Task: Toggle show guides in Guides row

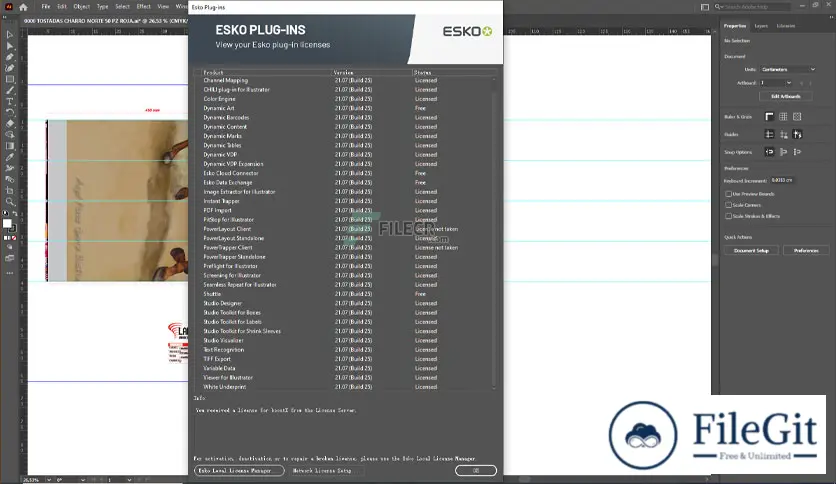Action: click(769, 134)
